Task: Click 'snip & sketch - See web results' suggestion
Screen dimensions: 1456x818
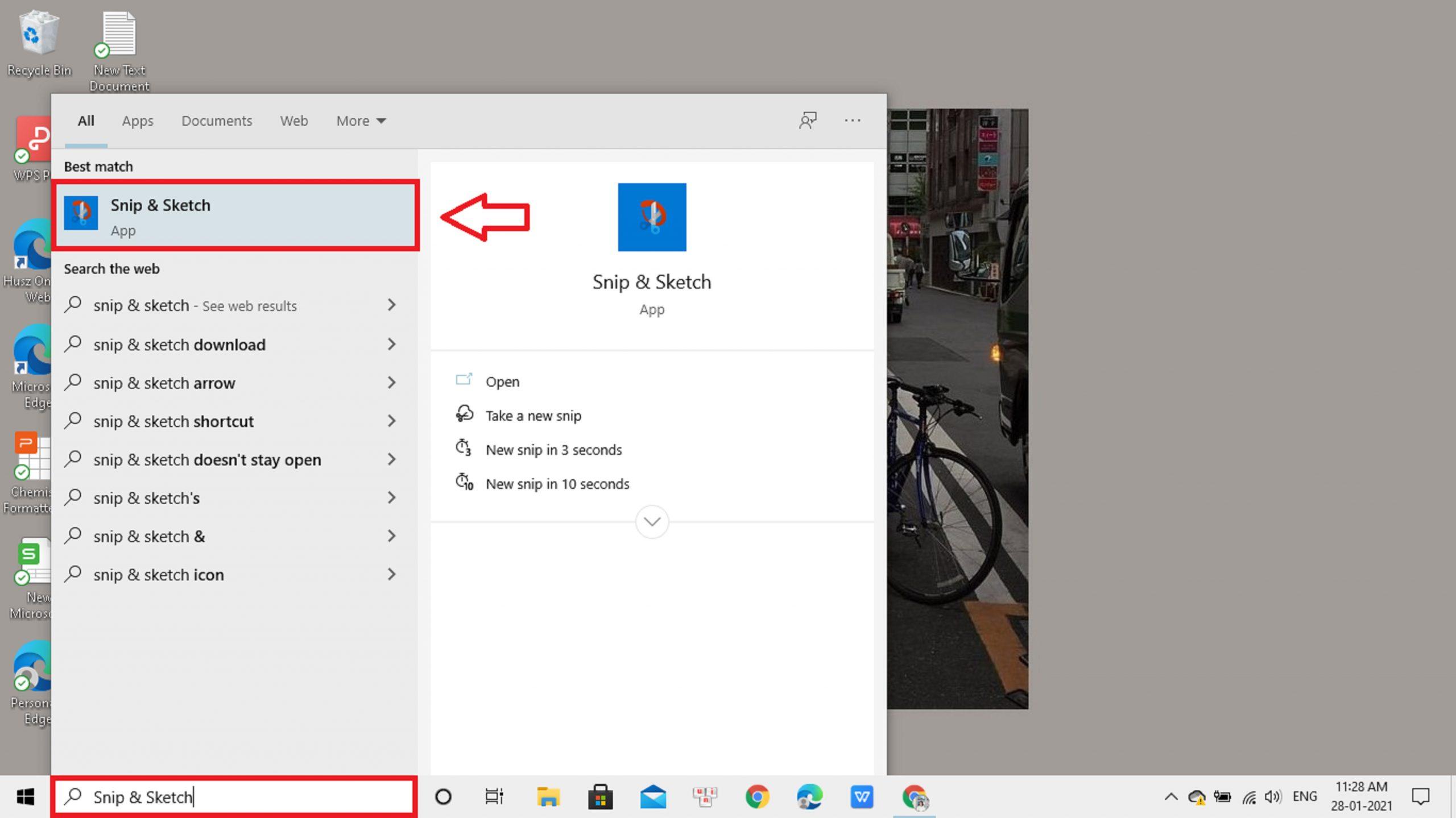Action: (x=195, y=305)
